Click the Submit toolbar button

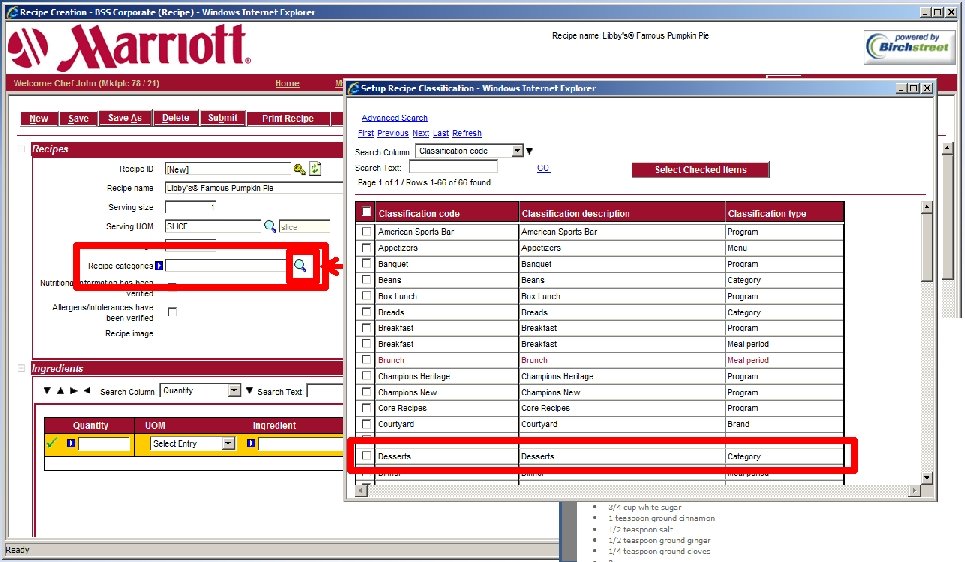222,118
